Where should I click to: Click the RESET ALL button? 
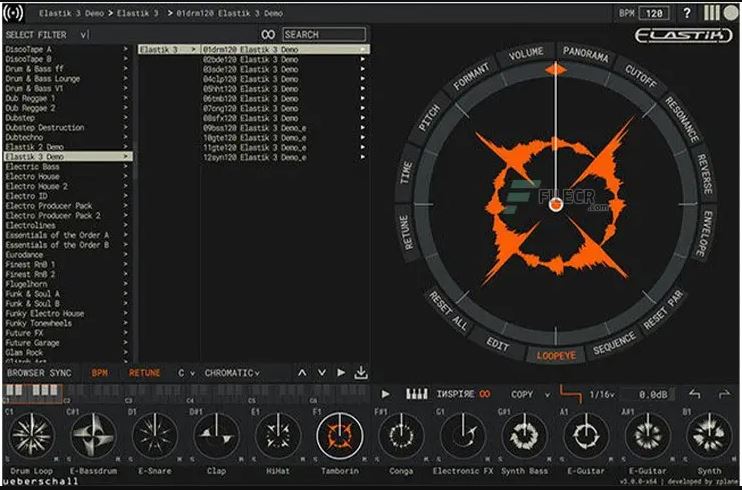(x=448, y=311)
